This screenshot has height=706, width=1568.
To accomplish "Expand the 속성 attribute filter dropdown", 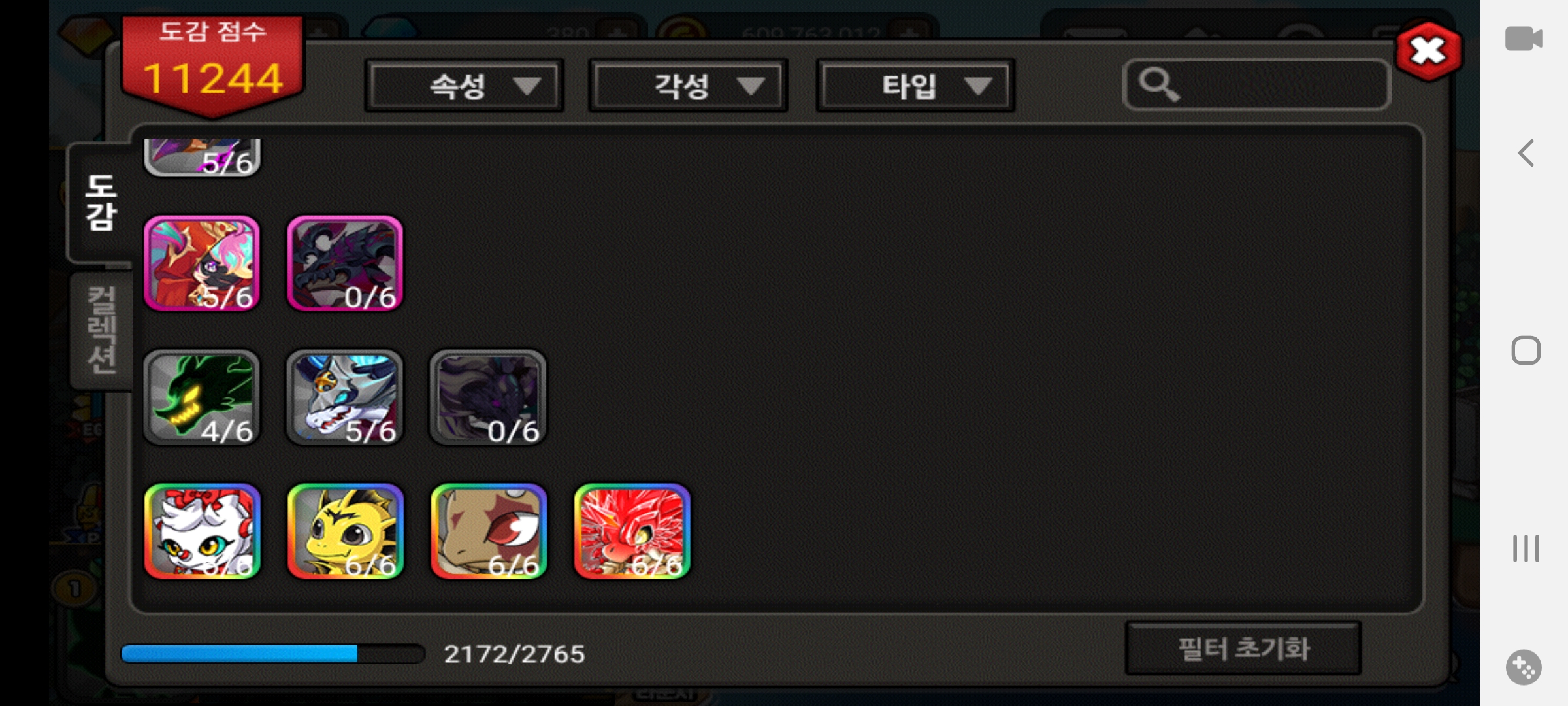I will point(465,86).
